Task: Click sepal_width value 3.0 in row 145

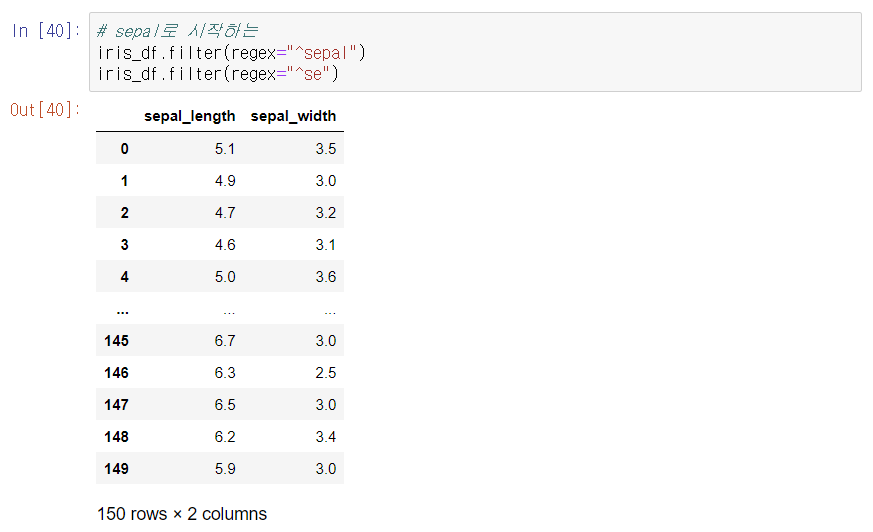Action: pyautogui.click(x=326, y=341)
